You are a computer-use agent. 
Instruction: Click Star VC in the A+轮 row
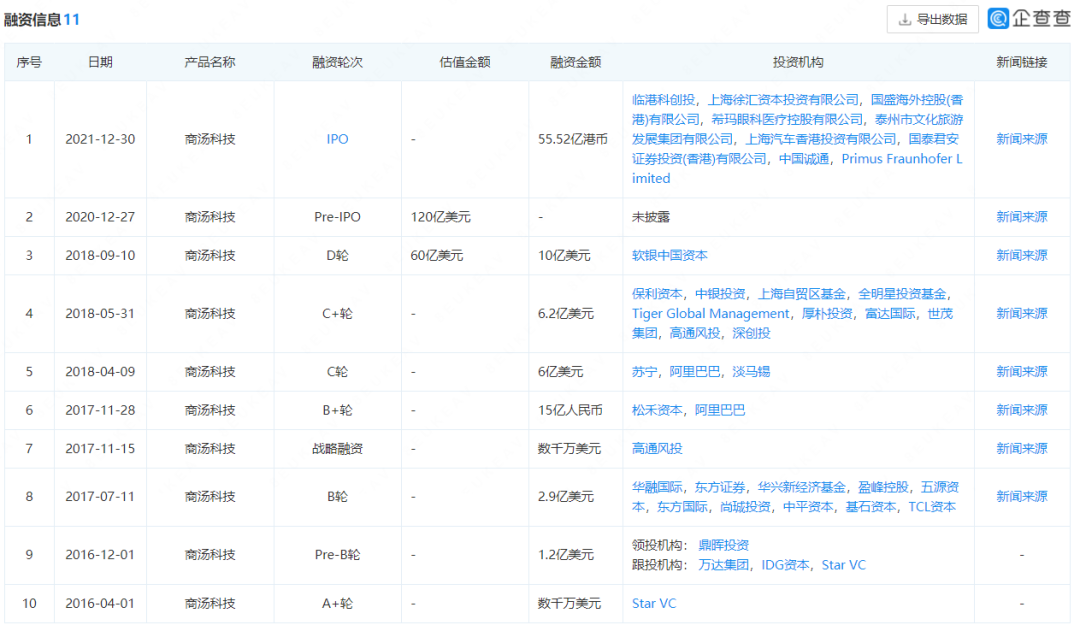654,604
